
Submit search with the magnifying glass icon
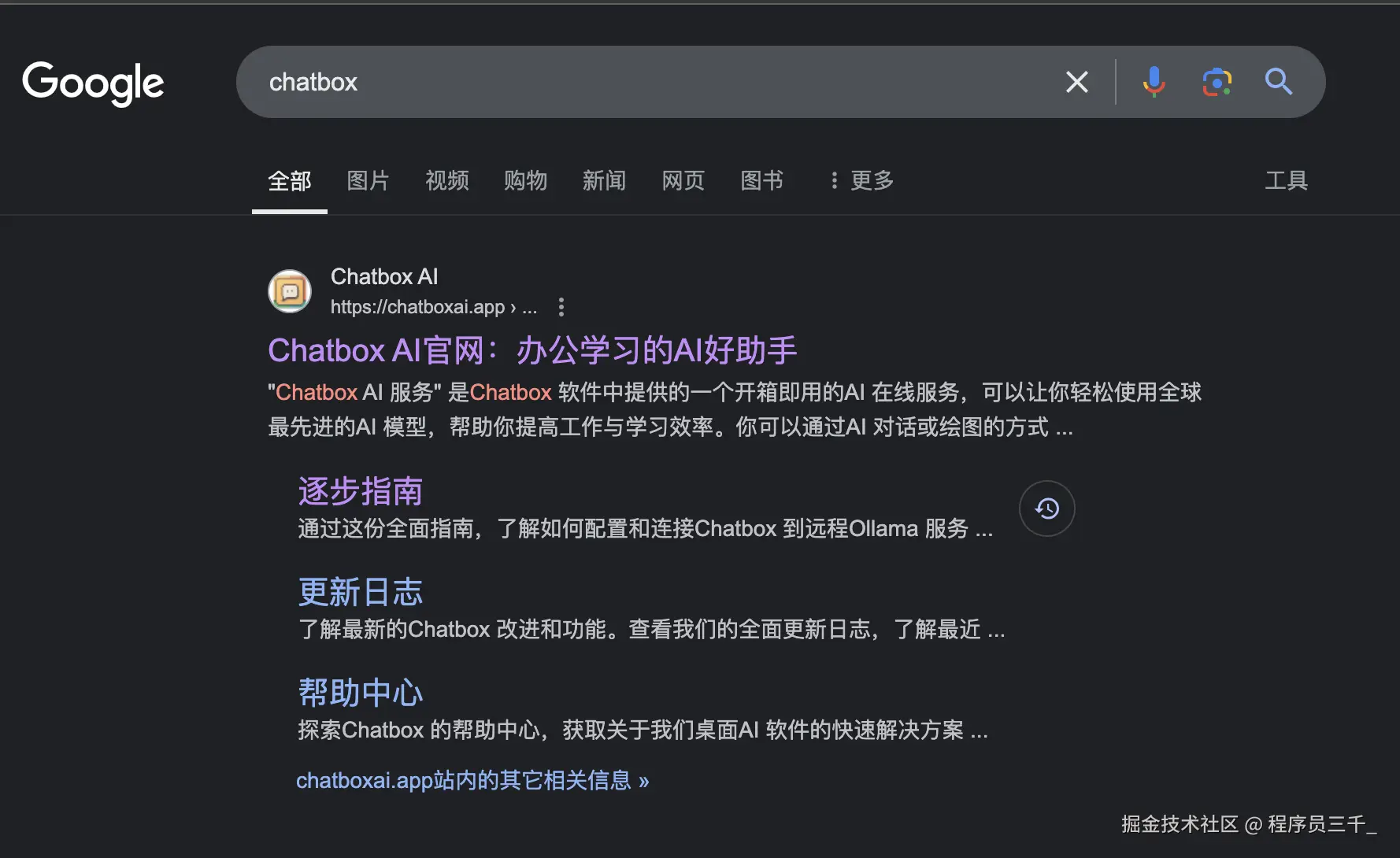point(1278,82)
